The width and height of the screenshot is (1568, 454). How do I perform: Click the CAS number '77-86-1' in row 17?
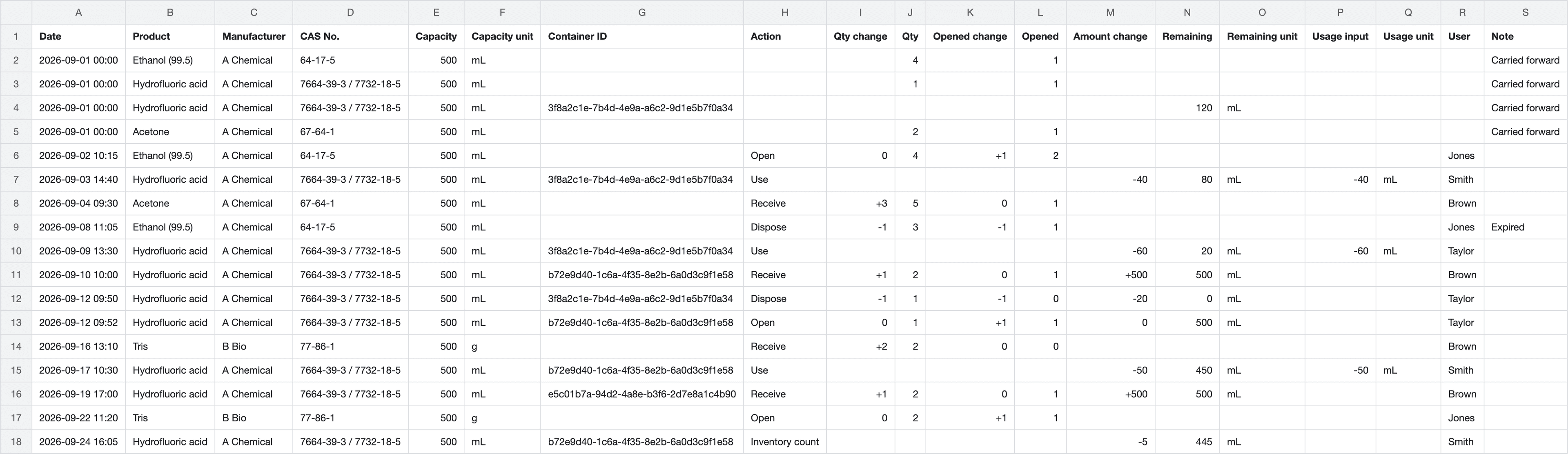click(x=350, y=418)
